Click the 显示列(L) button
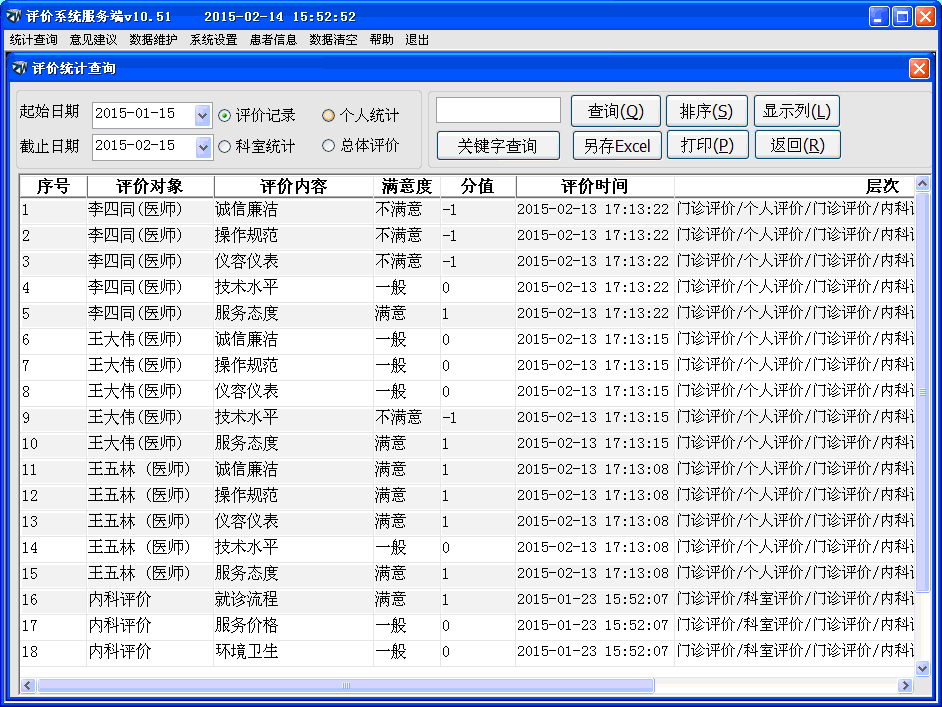The height and width of the screenshot is (707, 942). (x=797, y=111)
